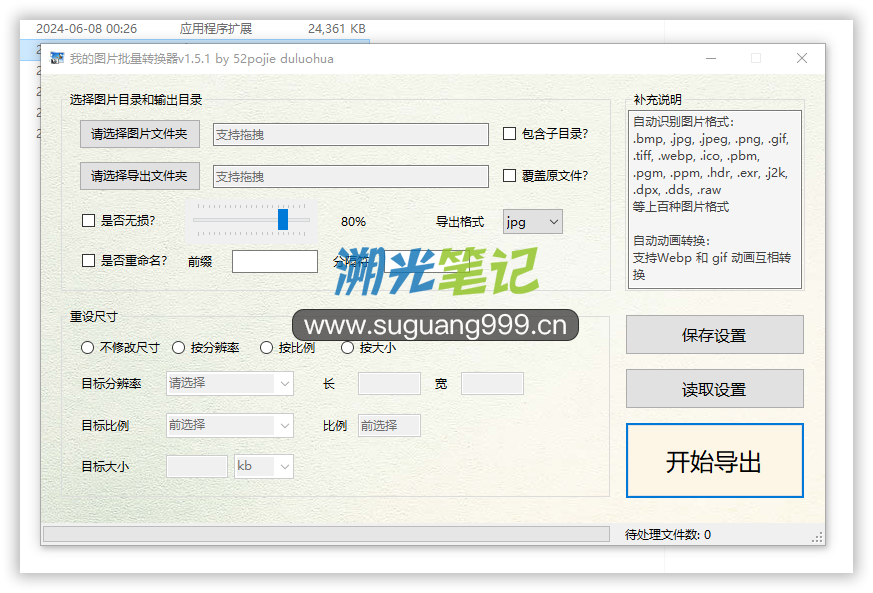The image size is (873, 593).
Task: Open 目标分辨率 dropdown
Action: (230, 384)
